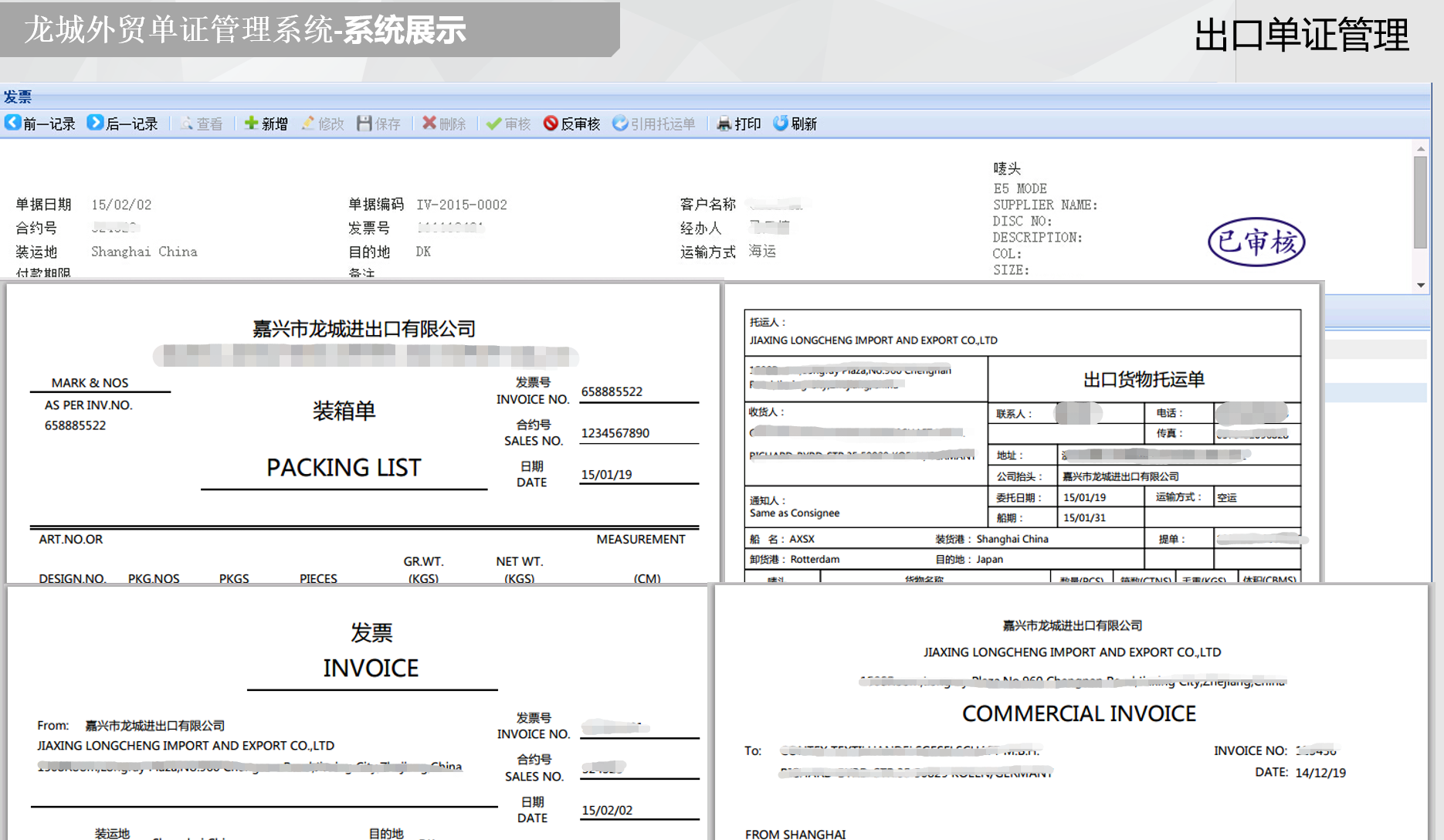Go to previous record (前一记录)
1444x840 pixels.
click(x=40, y=124)
